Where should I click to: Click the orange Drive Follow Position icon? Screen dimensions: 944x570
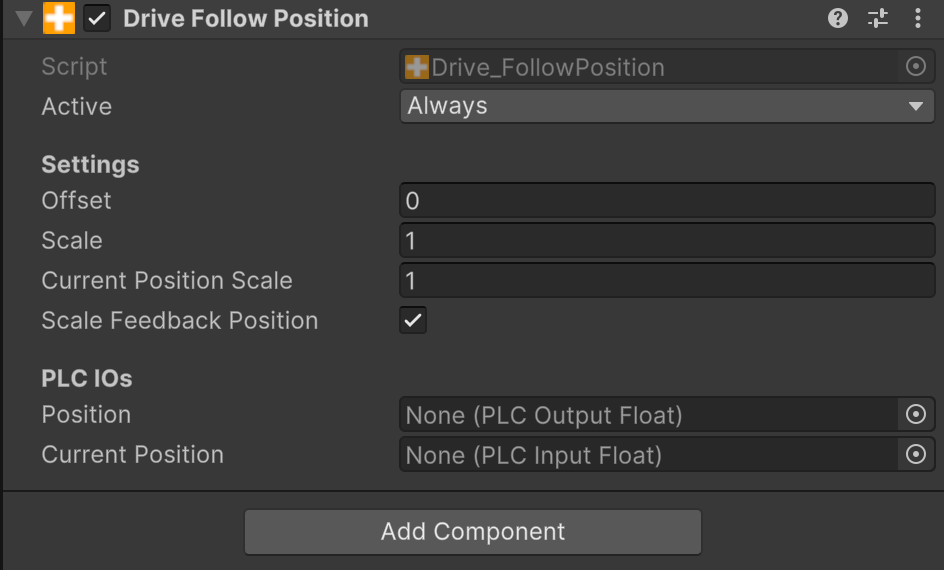coord(59,18)
